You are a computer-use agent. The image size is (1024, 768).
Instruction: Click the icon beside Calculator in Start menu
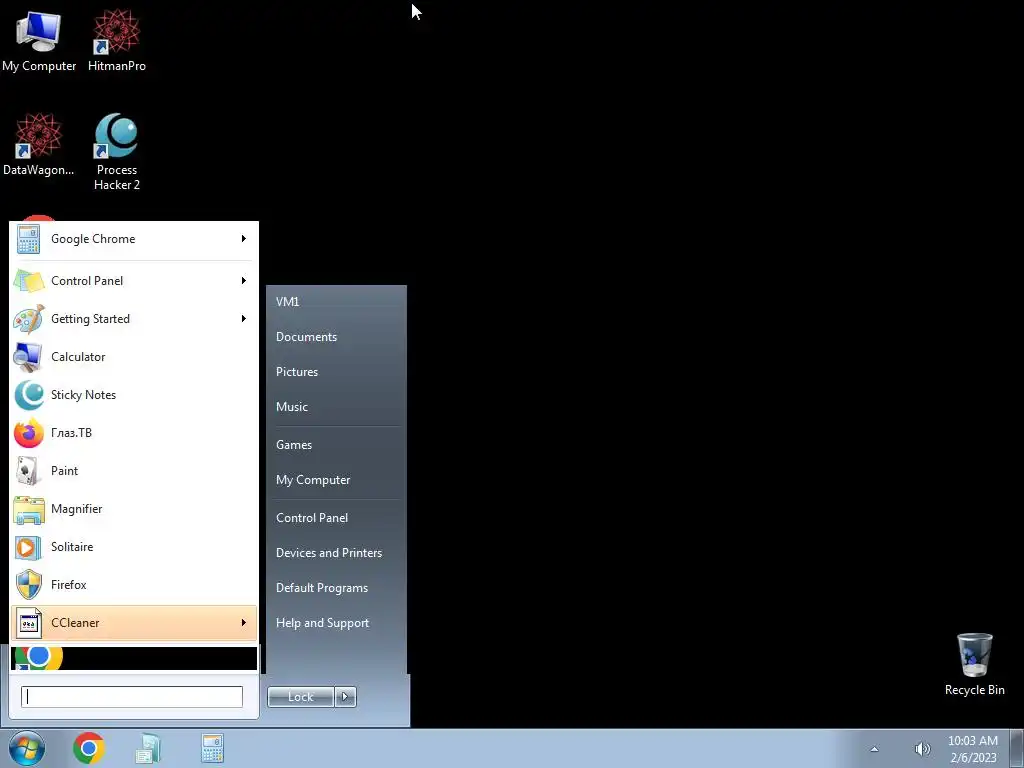28,357
